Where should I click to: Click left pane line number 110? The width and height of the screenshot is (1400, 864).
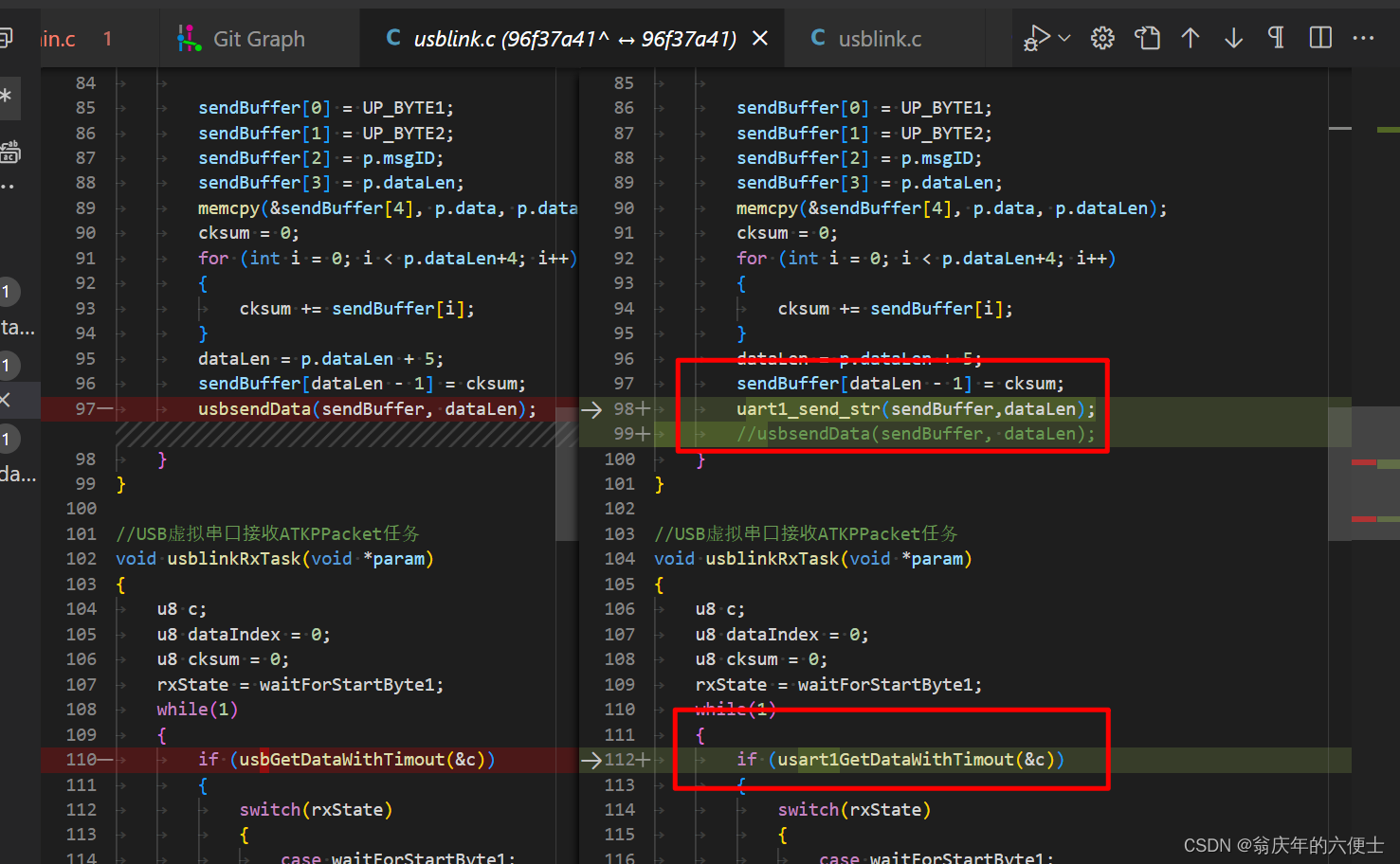coord(82,760)
